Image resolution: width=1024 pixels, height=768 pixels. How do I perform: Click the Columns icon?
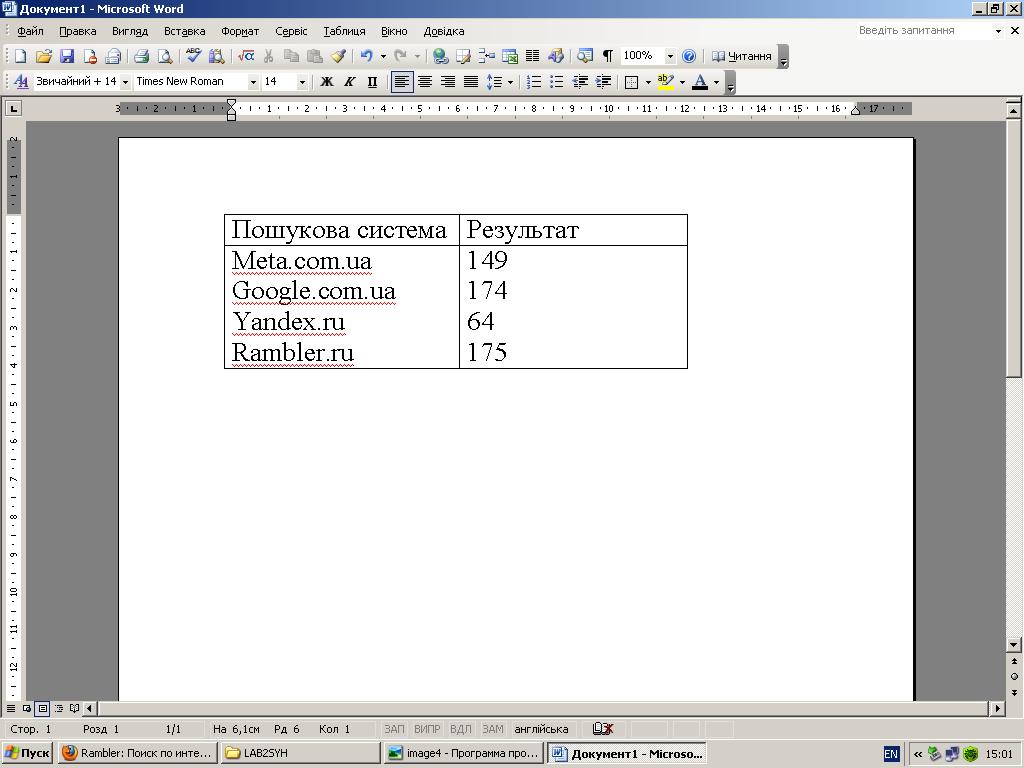(533, 56)
